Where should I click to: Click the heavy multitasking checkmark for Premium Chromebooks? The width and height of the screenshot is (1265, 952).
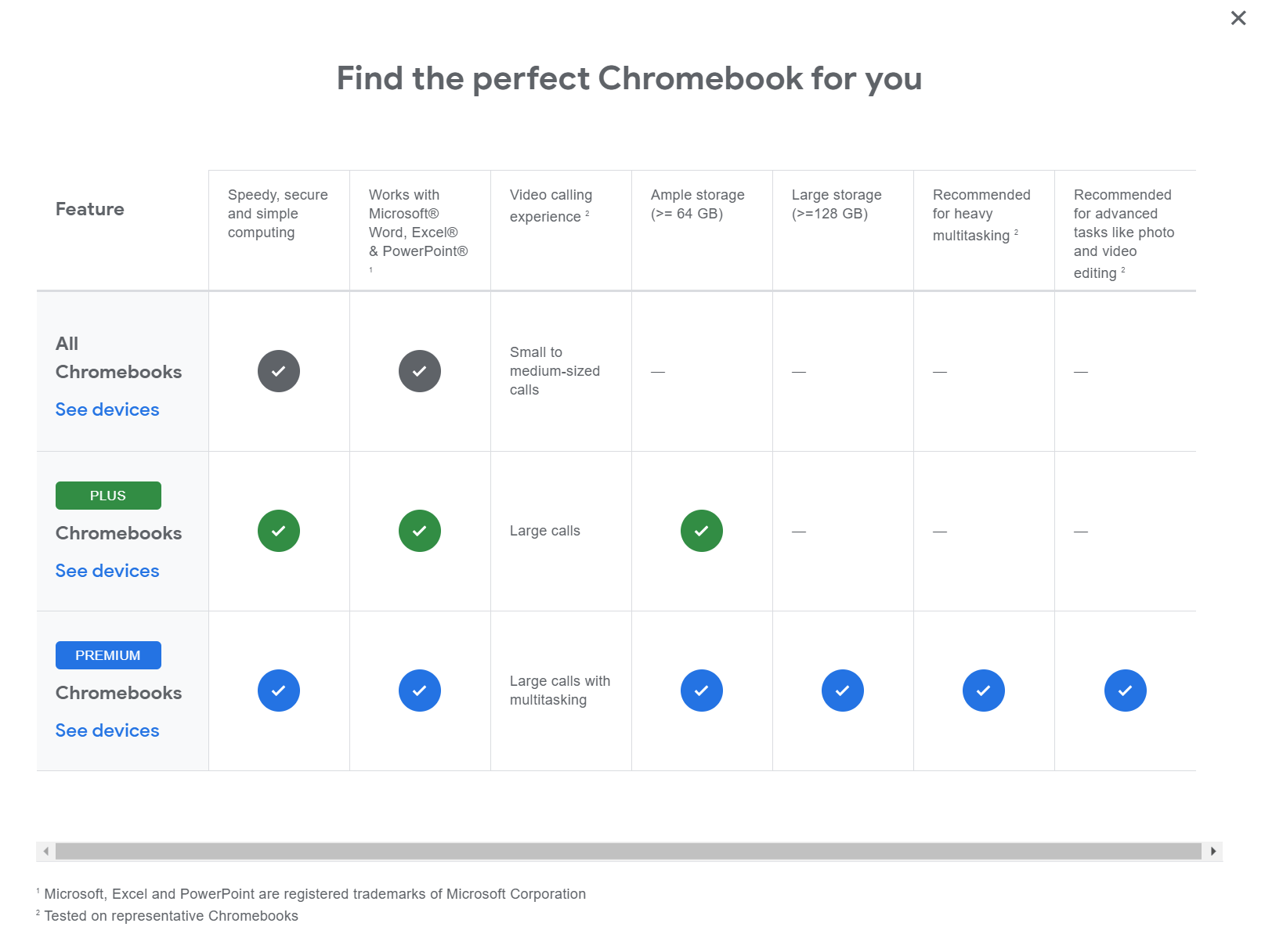(x=984, y=691)
